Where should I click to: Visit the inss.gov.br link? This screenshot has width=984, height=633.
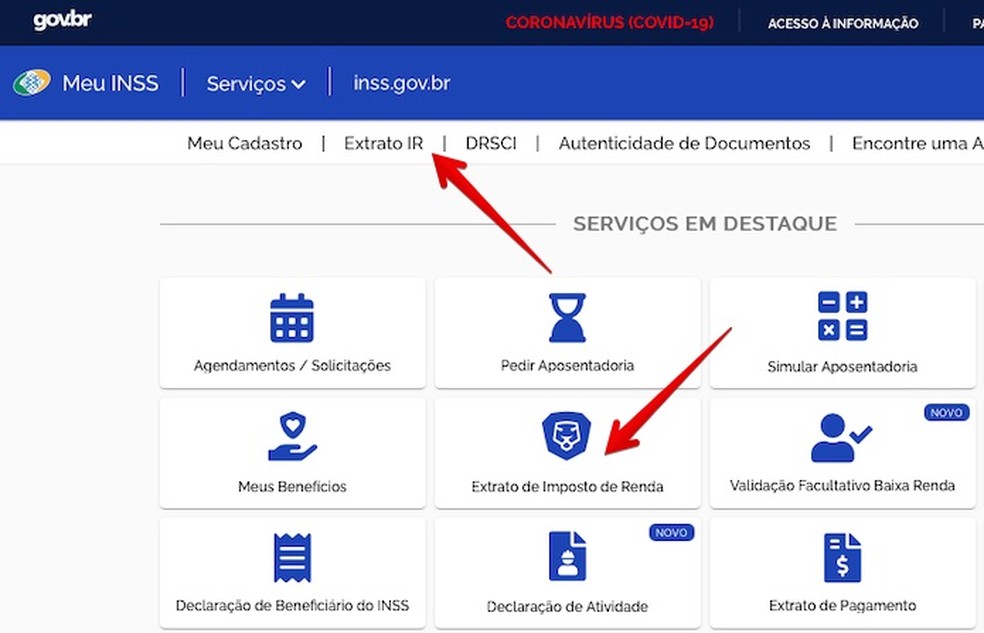coord(402,83)
